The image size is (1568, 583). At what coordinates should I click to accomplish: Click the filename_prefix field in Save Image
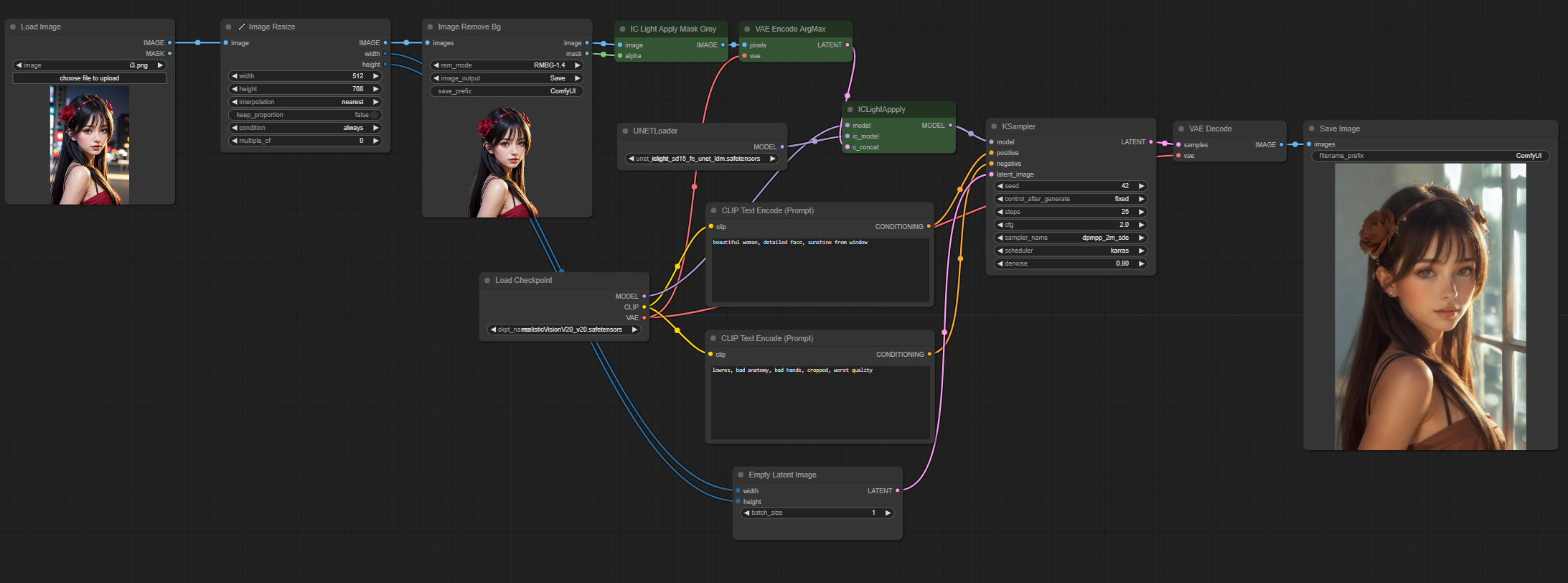click(x=1429, y=156)
